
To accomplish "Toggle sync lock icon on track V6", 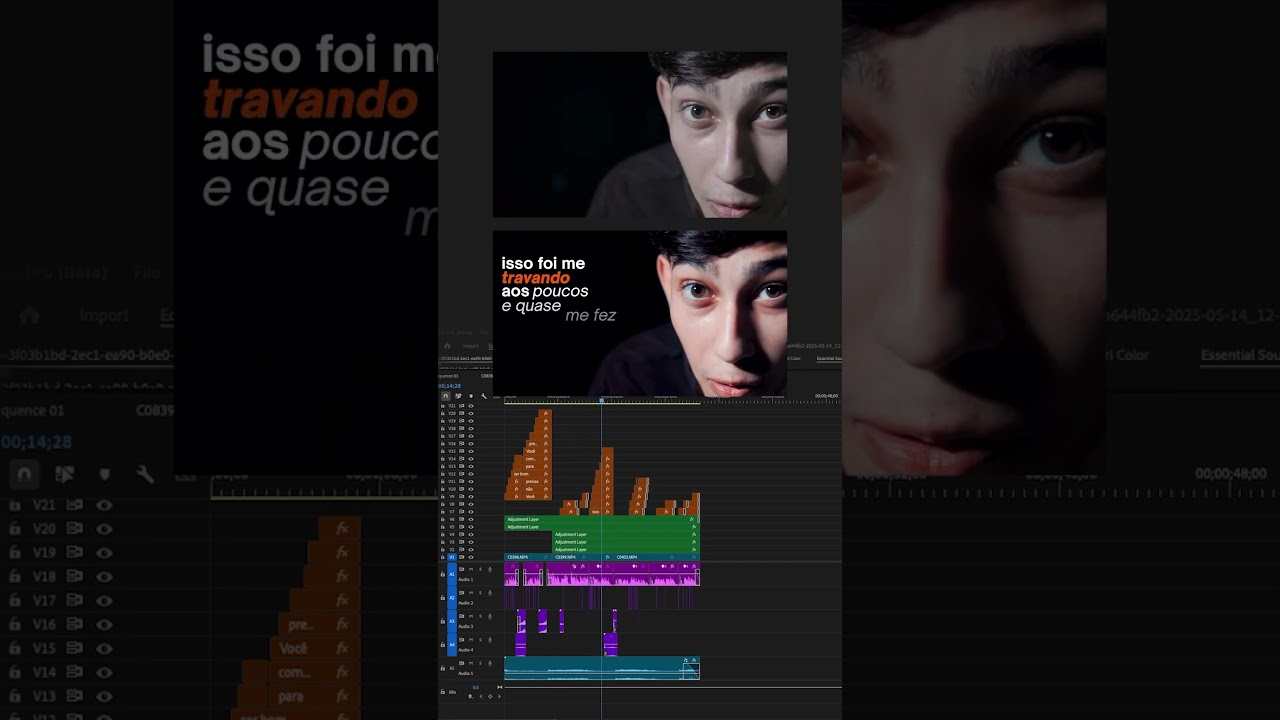I will (x=461, y=519).
